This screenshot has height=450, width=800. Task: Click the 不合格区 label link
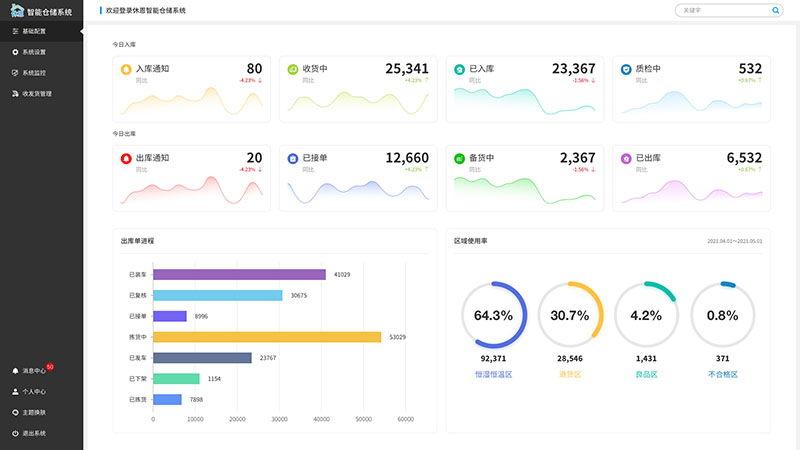click(723, 374)
